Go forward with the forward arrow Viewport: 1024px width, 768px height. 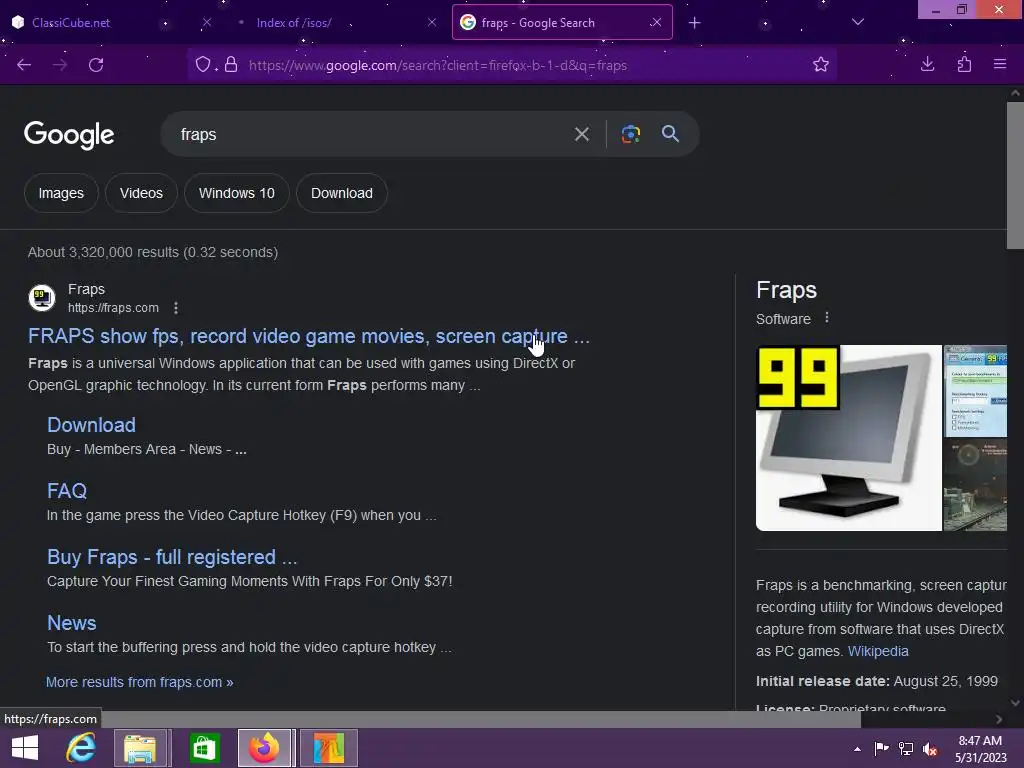pyautogui.click(x=60, y=65)
